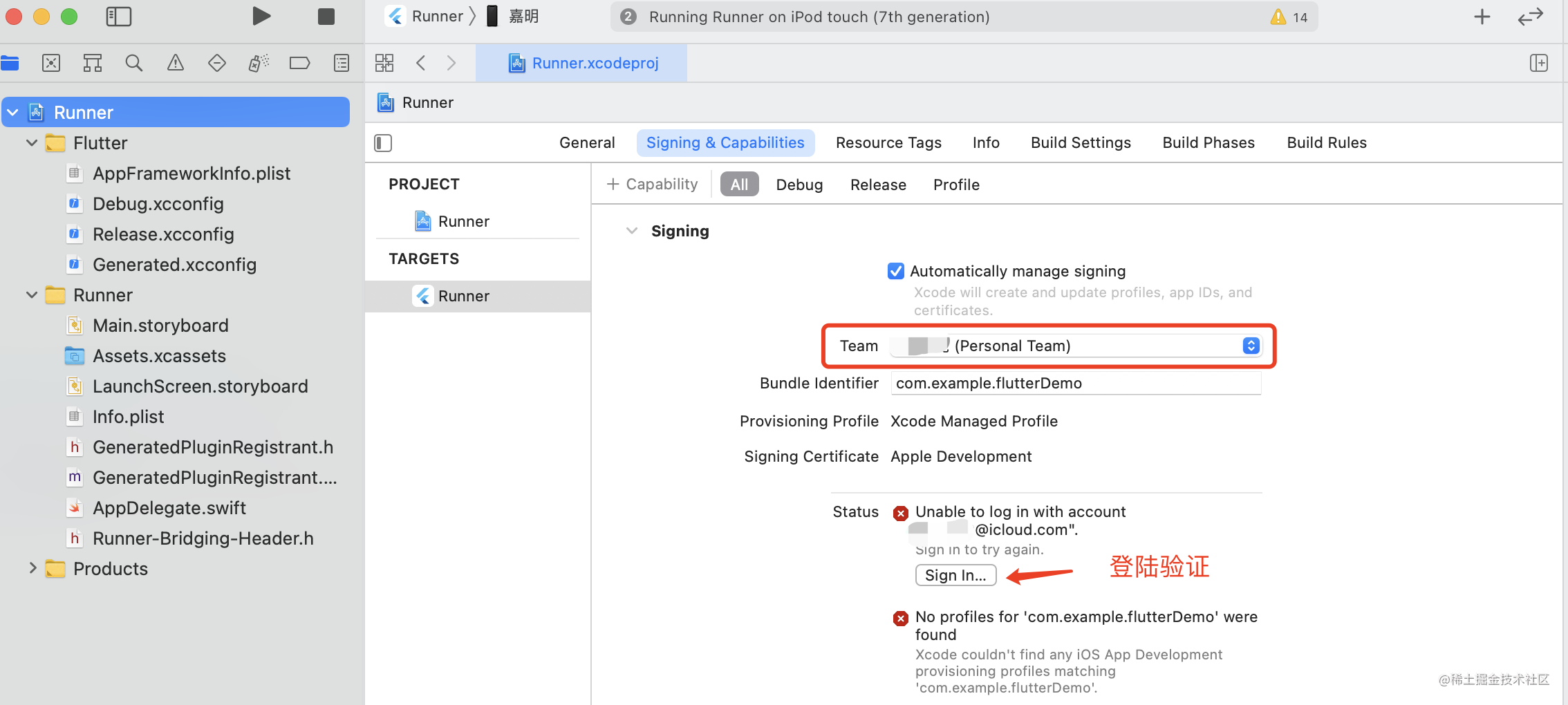Select the Find navigator magnifying glass
The image size is (1568, 705).
pos(134,63)
